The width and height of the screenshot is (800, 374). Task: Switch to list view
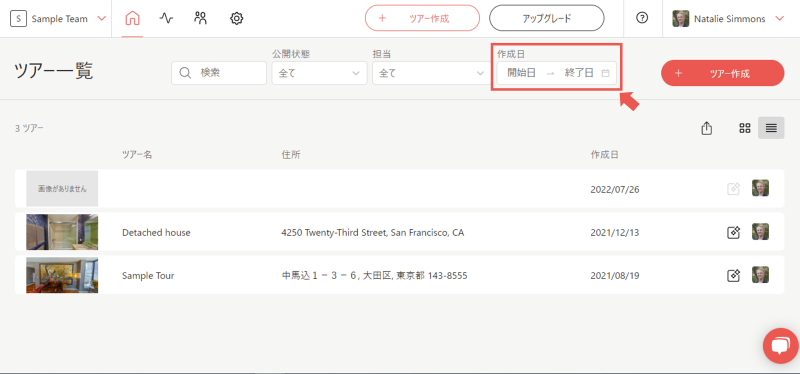point(771,128)
